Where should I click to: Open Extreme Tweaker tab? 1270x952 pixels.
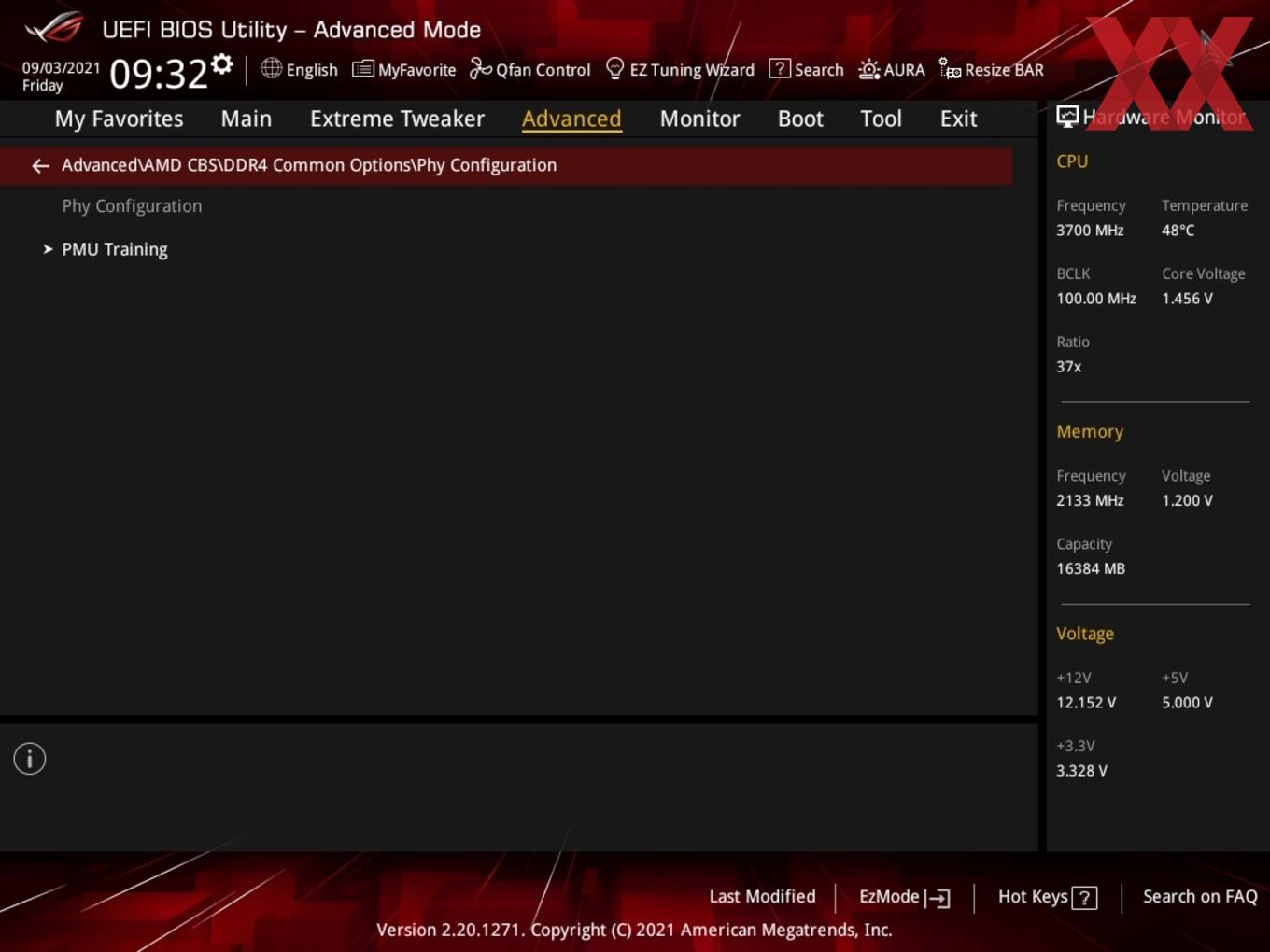tap(397, 119)
